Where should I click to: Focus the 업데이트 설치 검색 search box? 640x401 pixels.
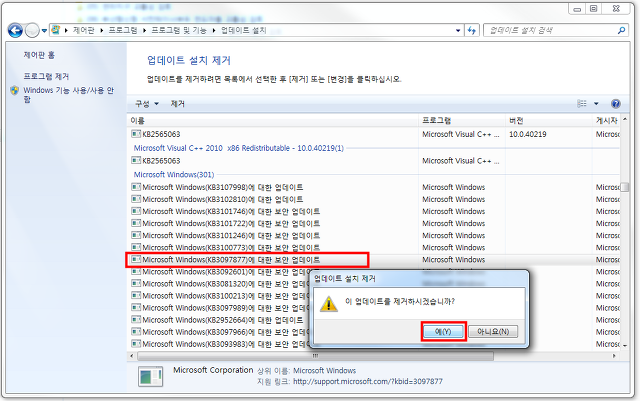[551, 30]
